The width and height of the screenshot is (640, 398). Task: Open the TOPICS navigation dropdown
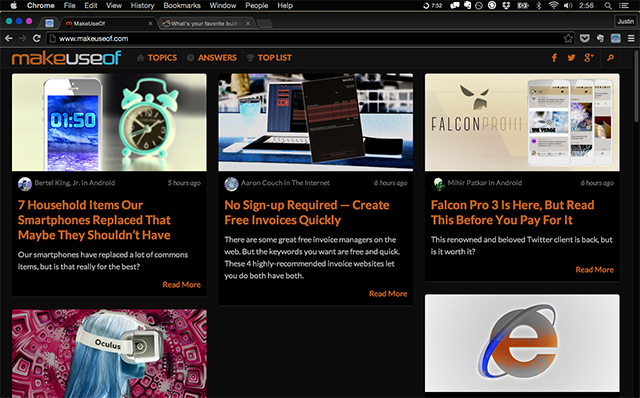pyautogui.click(x=157, y=58)
